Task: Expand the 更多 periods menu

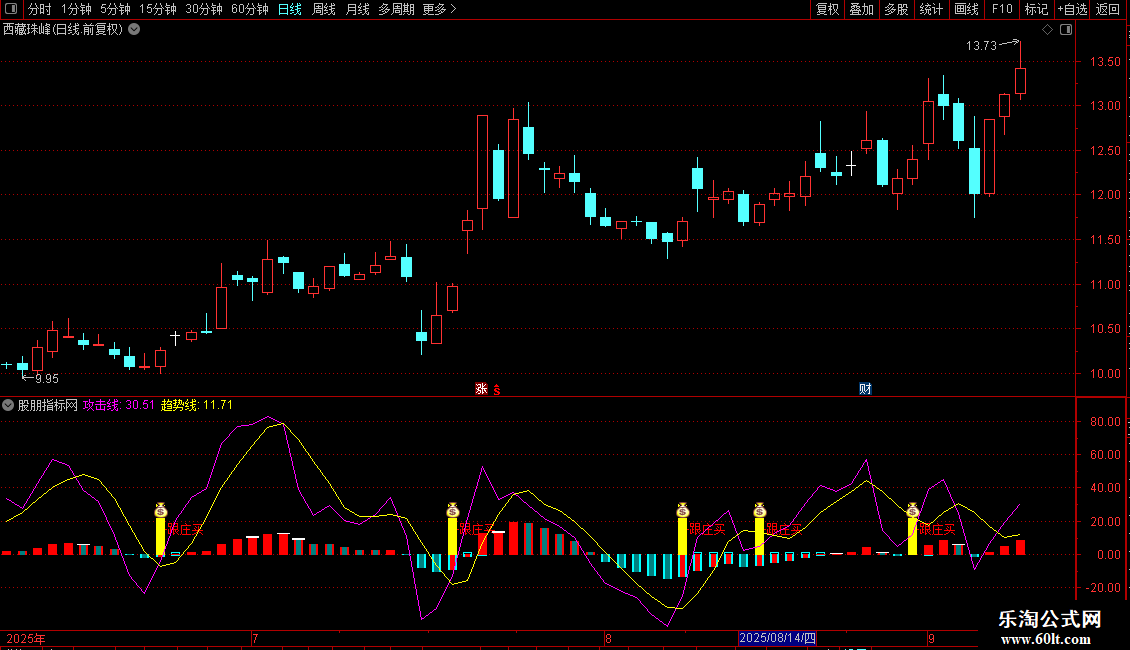Action: (440, 9)
